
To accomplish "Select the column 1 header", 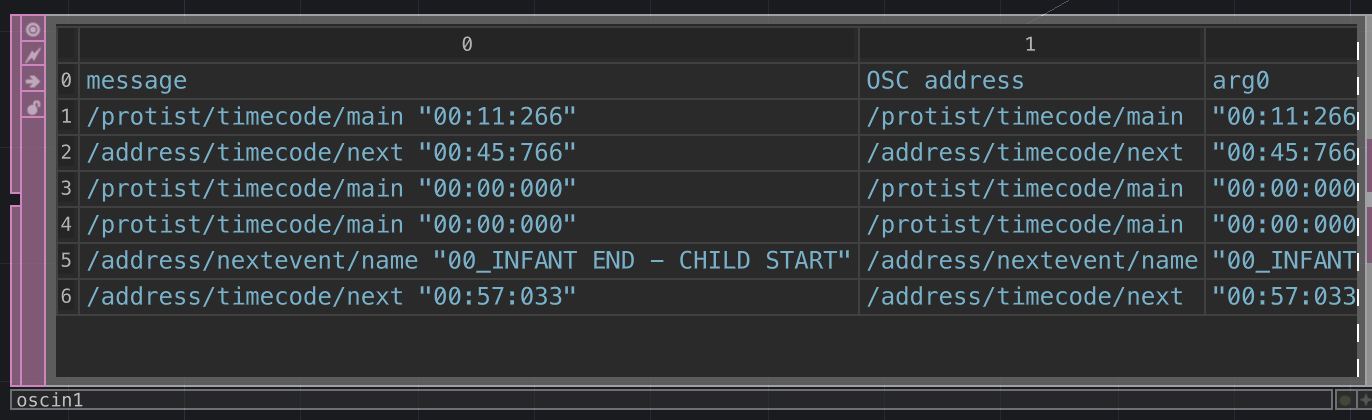I will pyautogui.click(x=1030, y=44).
